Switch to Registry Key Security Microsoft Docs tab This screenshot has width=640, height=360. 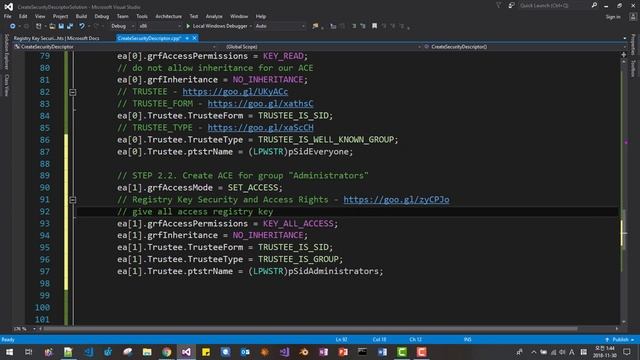click(56, 38)
